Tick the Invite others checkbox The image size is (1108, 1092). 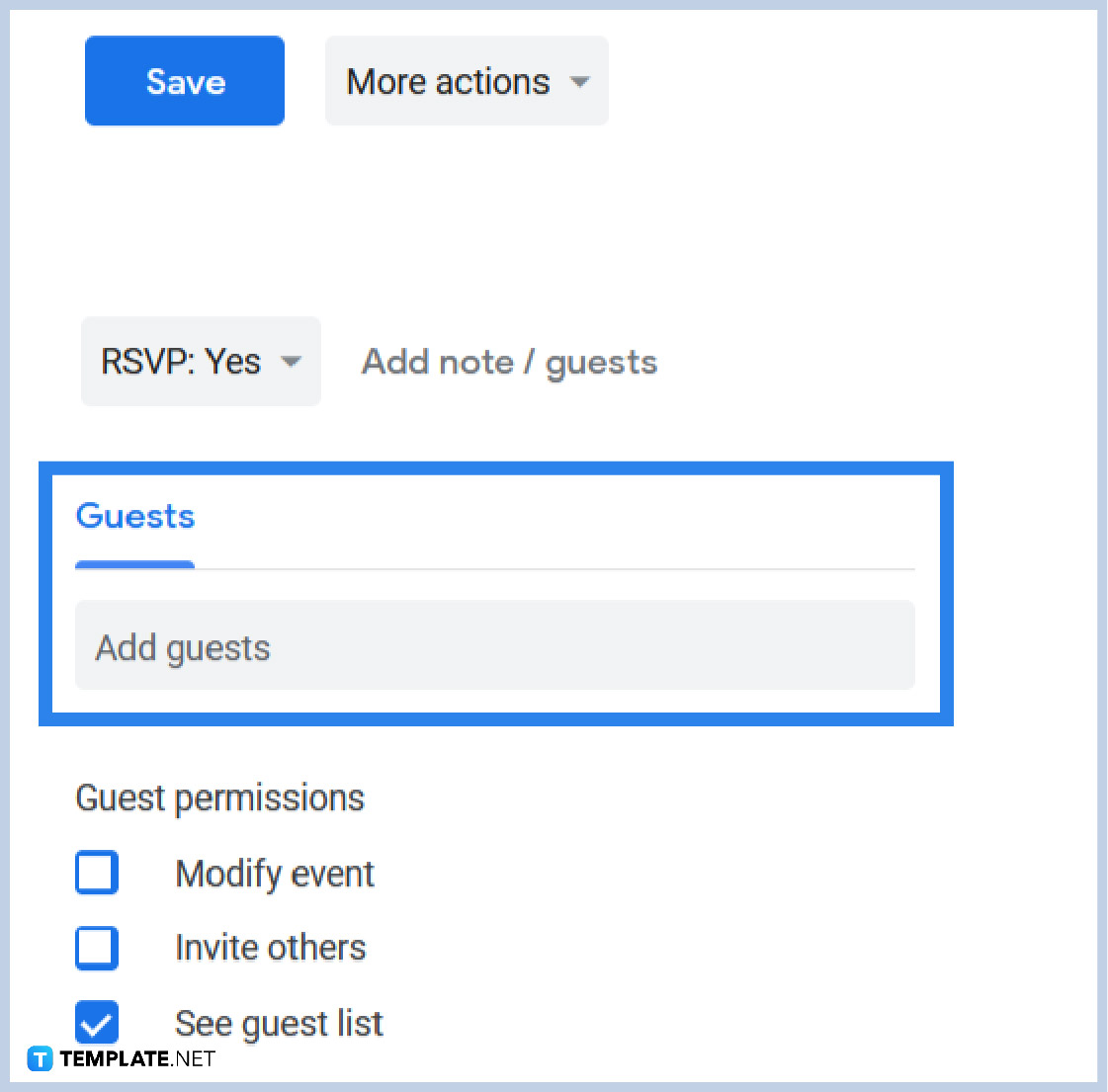[97, 948]
